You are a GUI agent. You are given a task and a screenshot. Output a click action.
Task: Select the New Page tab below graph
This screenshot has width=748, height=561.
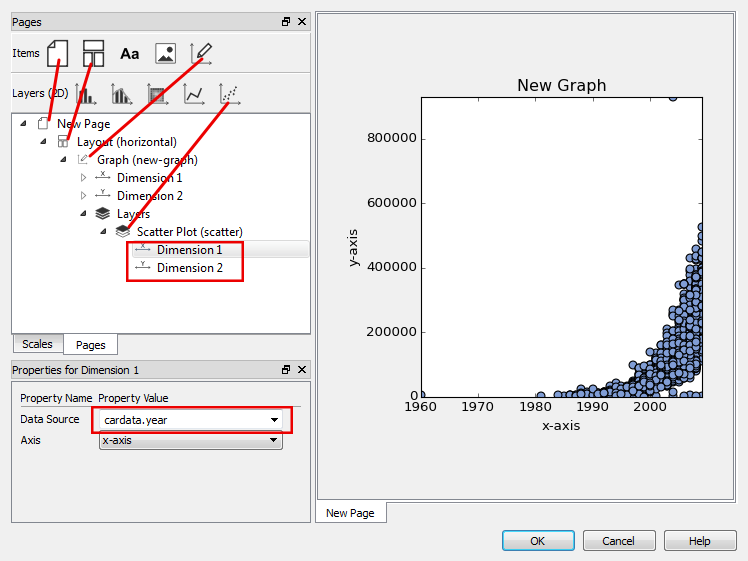click(x=350, y=513)
